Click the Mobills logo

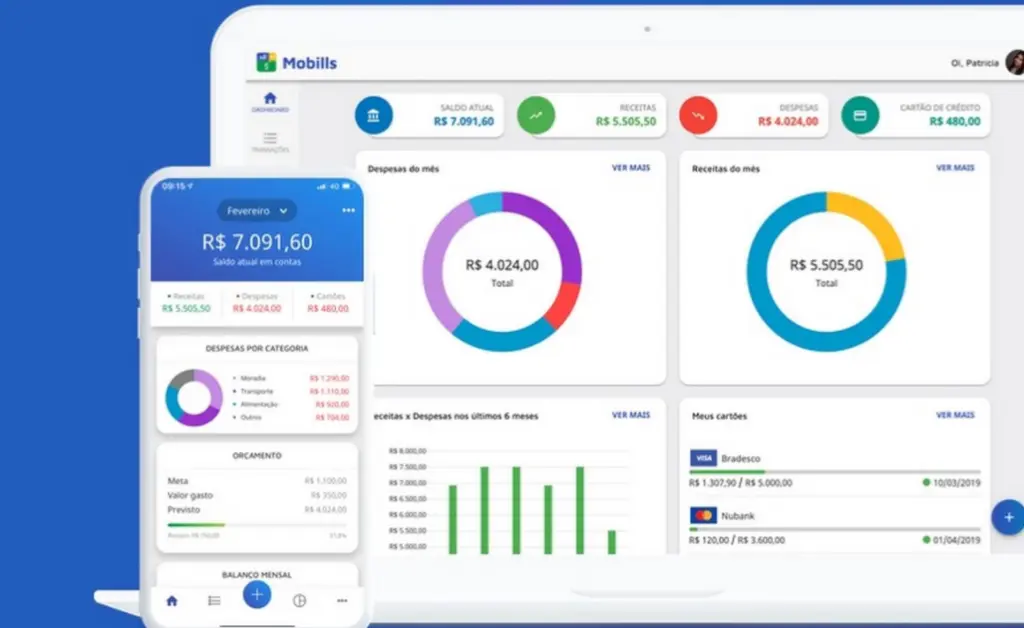297,63
